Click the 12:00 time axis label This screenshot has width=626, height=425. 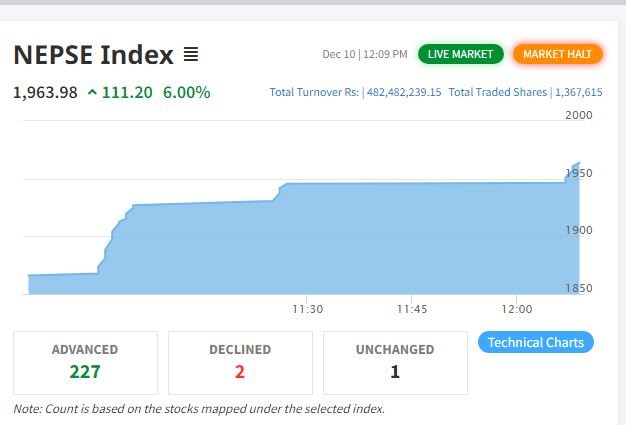click(x=517, y=309)
